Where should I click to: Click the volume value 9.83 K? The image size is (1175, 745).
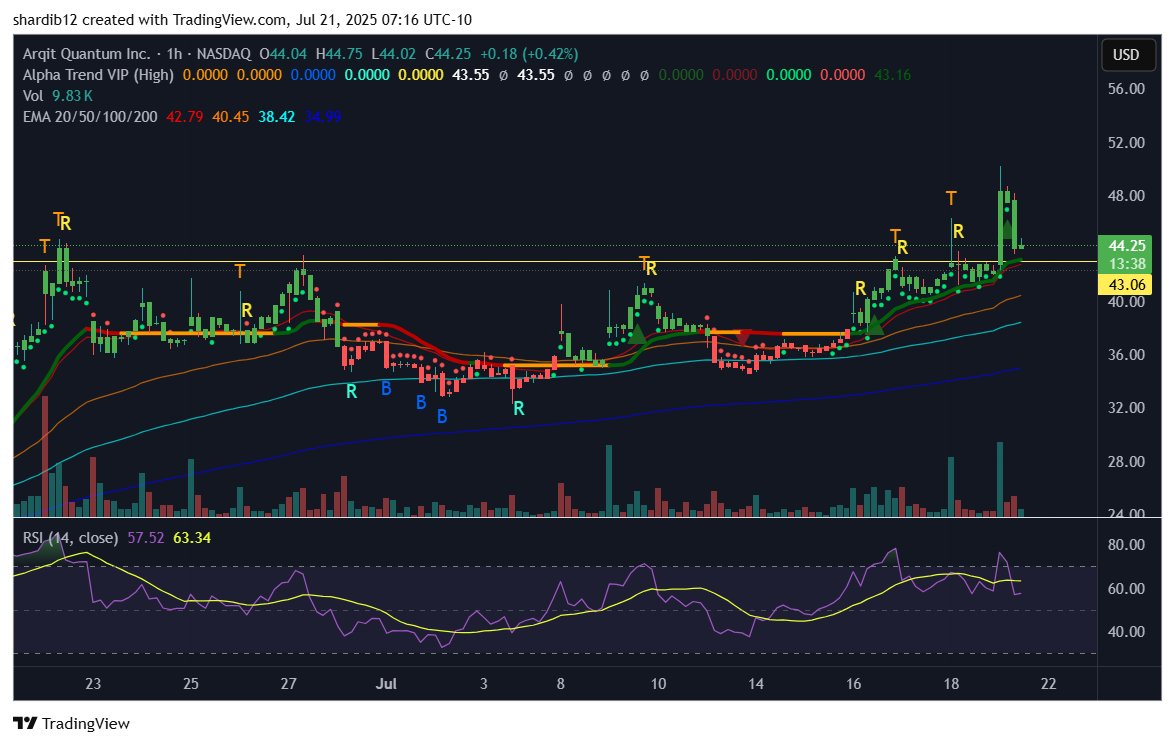73,96
